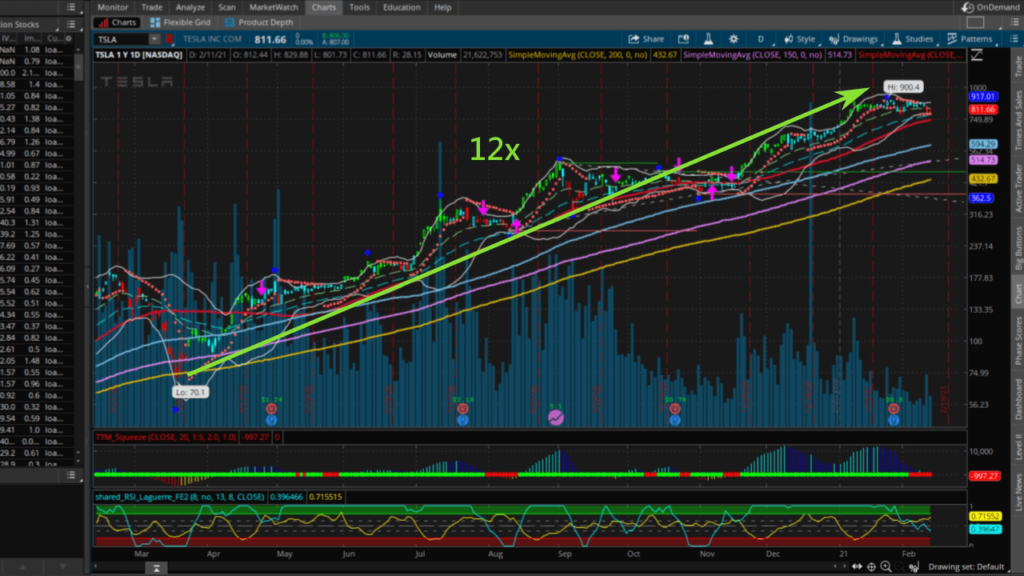Open the subtab row list menu icon
The width and height of the screenshot is (1024, 576).
click(x=1014, y=22)
